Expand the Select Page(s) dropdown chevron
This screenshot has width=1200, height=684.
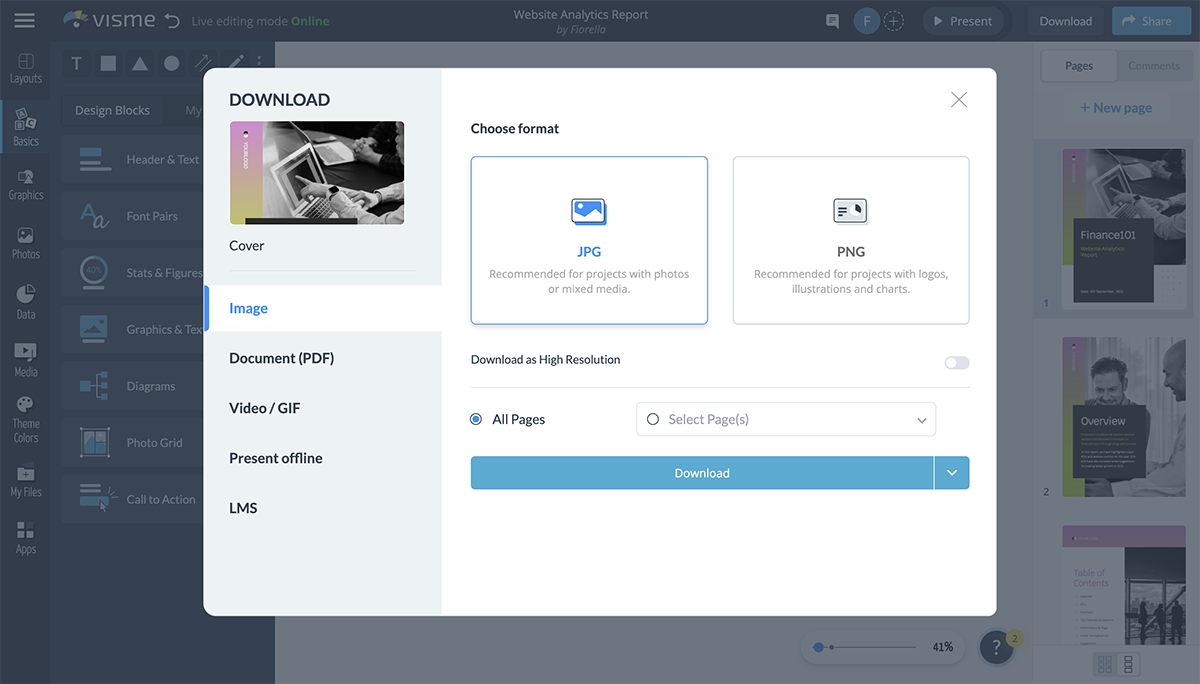[x=921, y=420]
